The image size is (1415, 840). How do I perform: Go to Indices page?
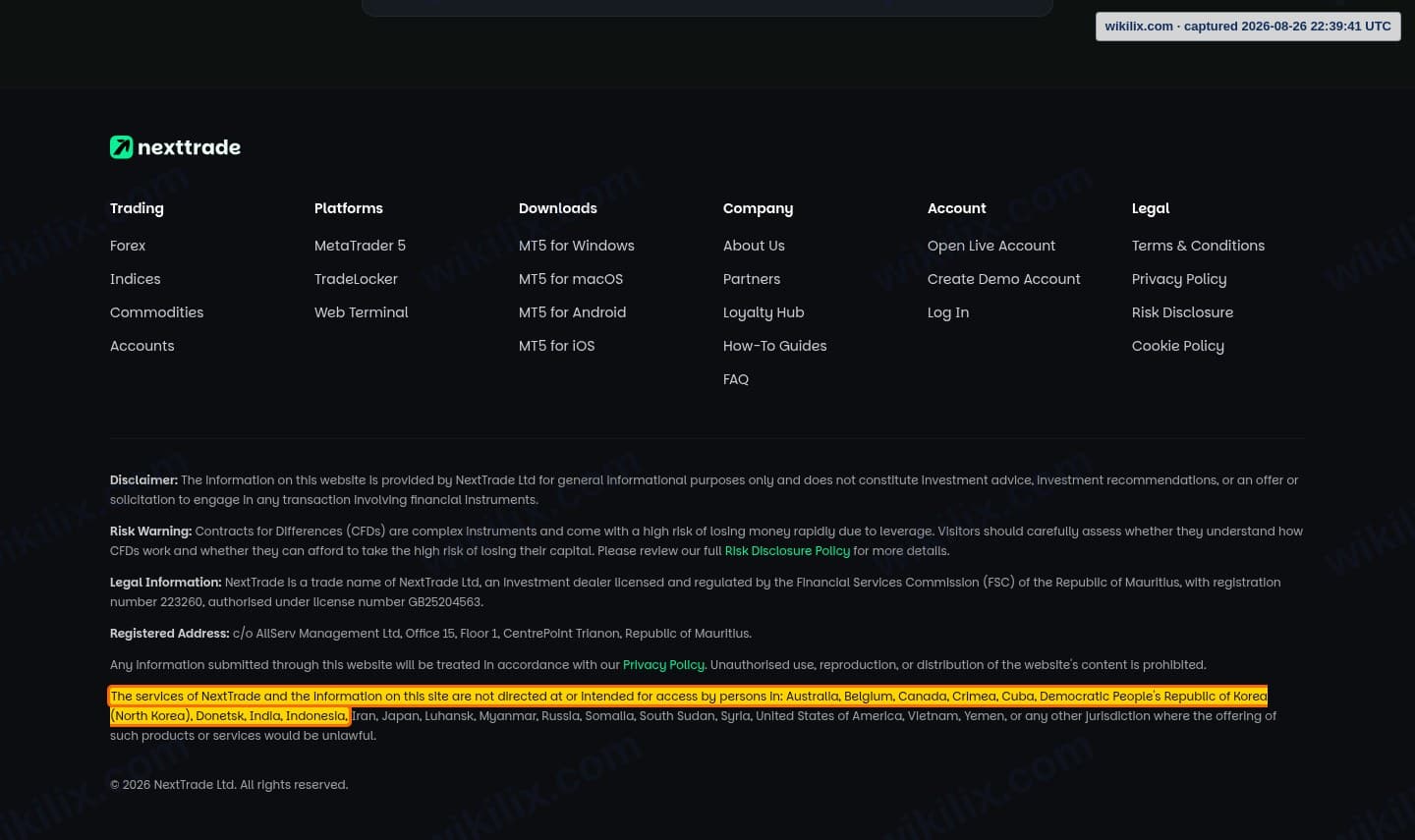(136, 279)
